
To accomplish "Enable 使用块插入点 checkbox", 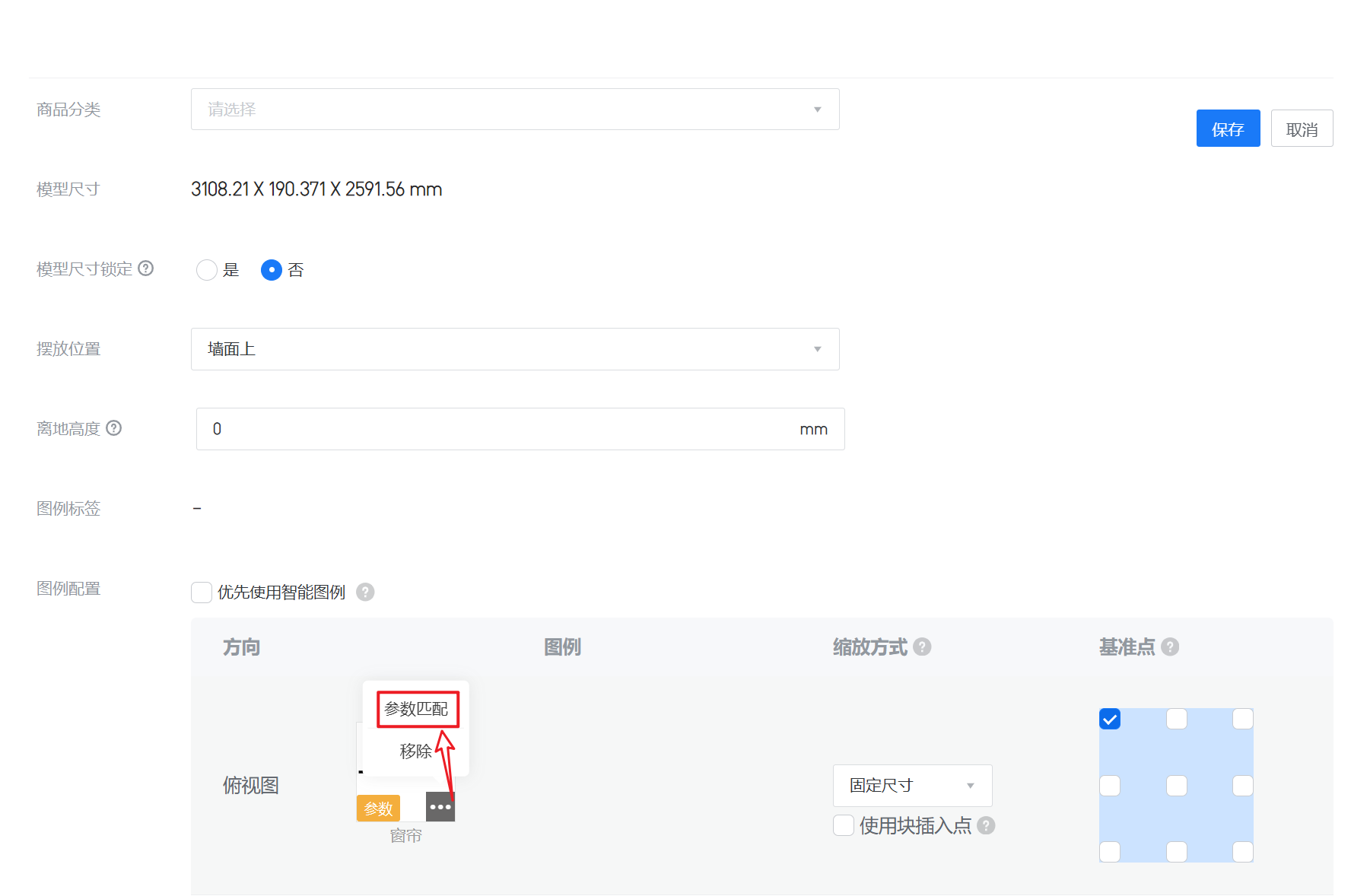I will tap(844, 825).
